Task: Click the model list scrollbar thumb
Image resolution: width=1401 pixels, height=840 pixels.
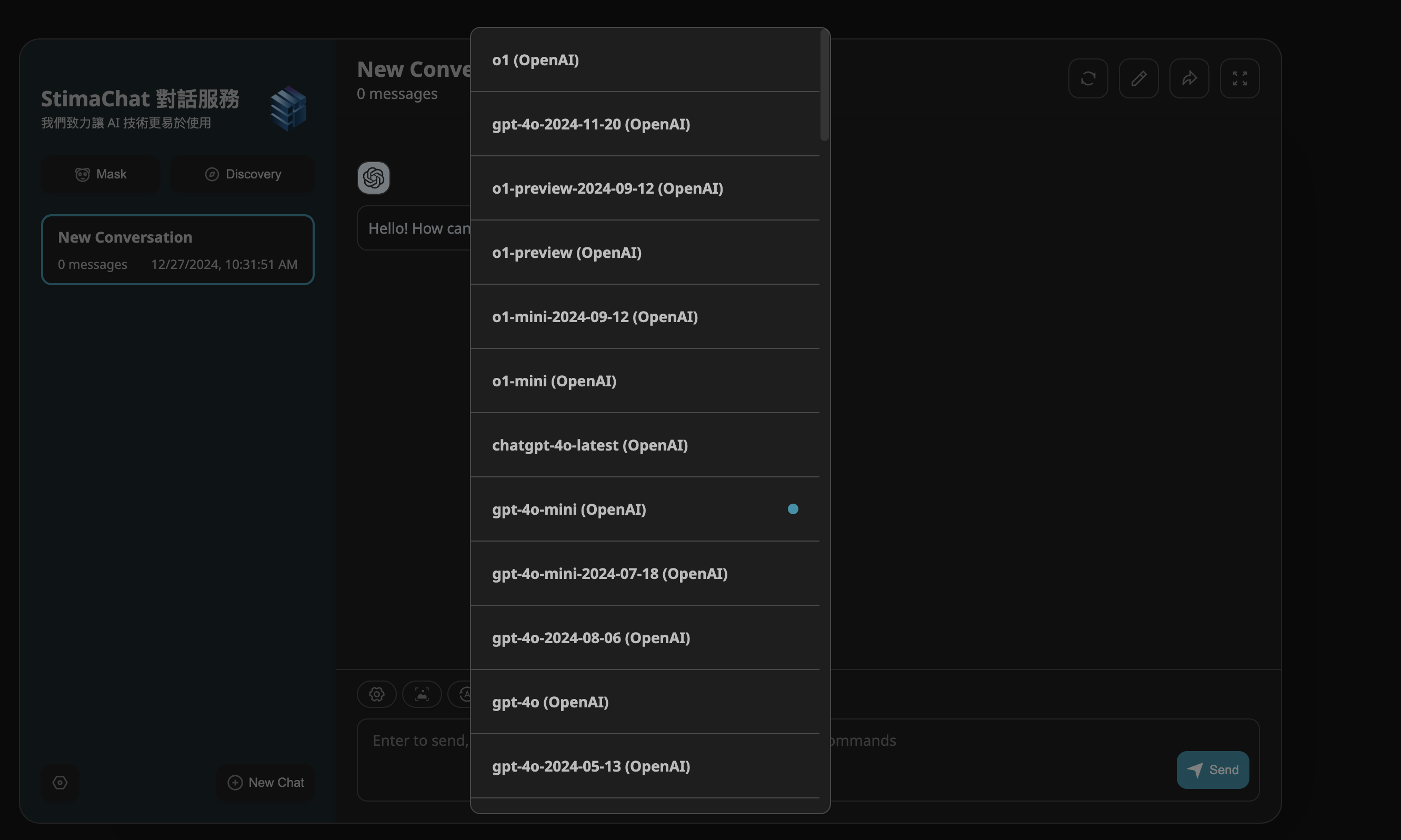Action: pyautogui.click(x=824, y=85)
